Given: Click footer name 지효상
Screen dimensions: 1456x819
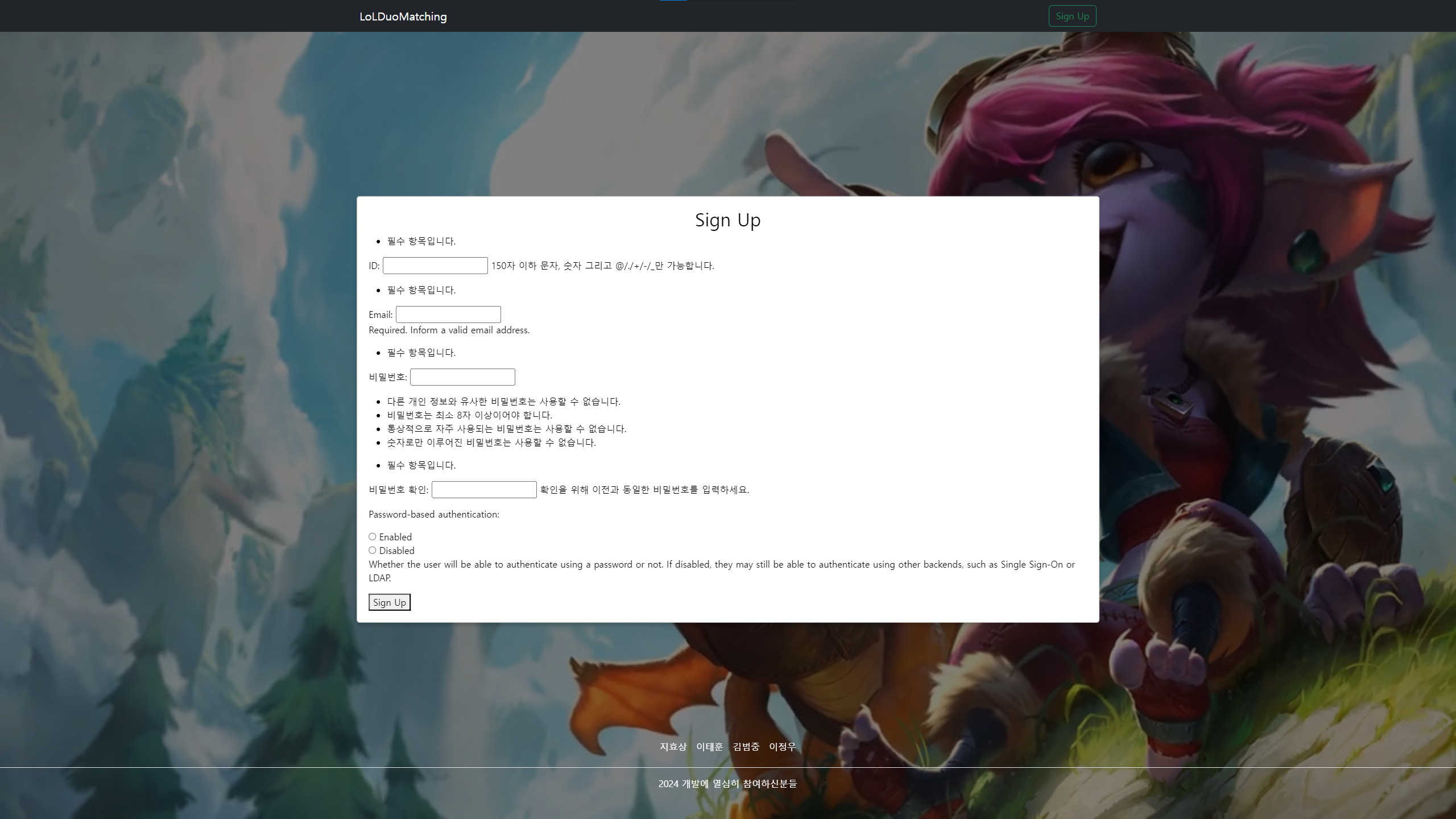Looking at the screenshot, I should click(x=673, y=747).
